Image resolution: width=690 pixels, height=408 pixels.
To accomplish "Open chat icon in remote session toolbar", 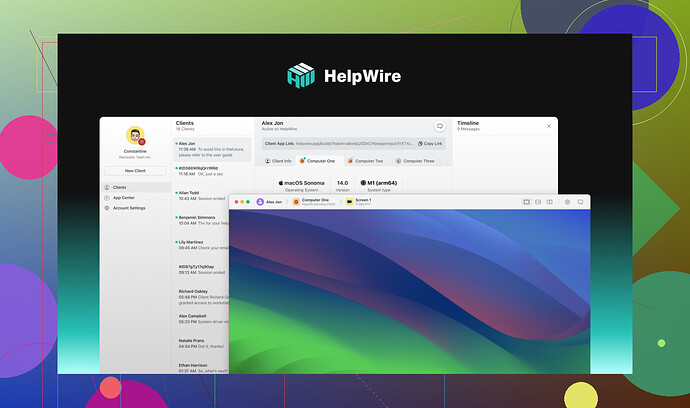I will (580, 202).
